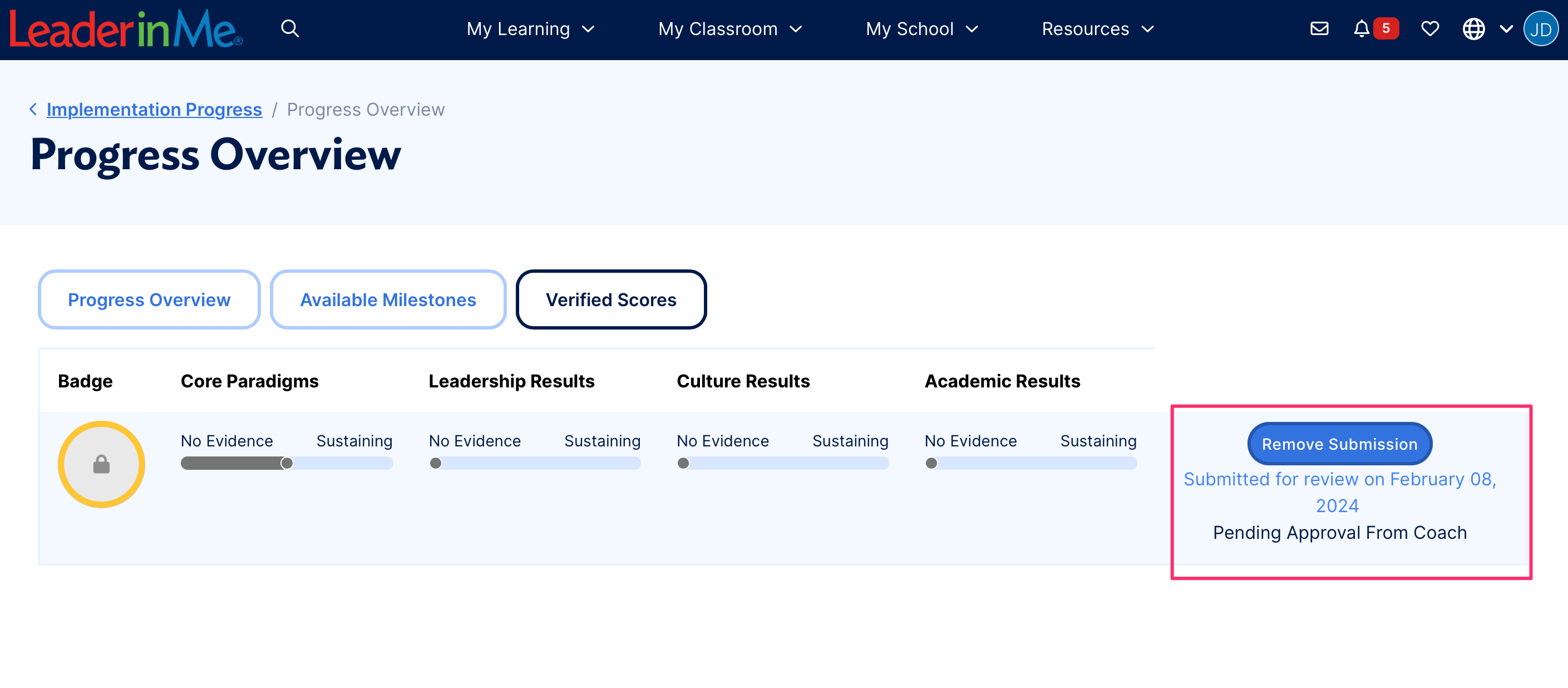Click the Remove Submission button

(x=1339, y=444)
